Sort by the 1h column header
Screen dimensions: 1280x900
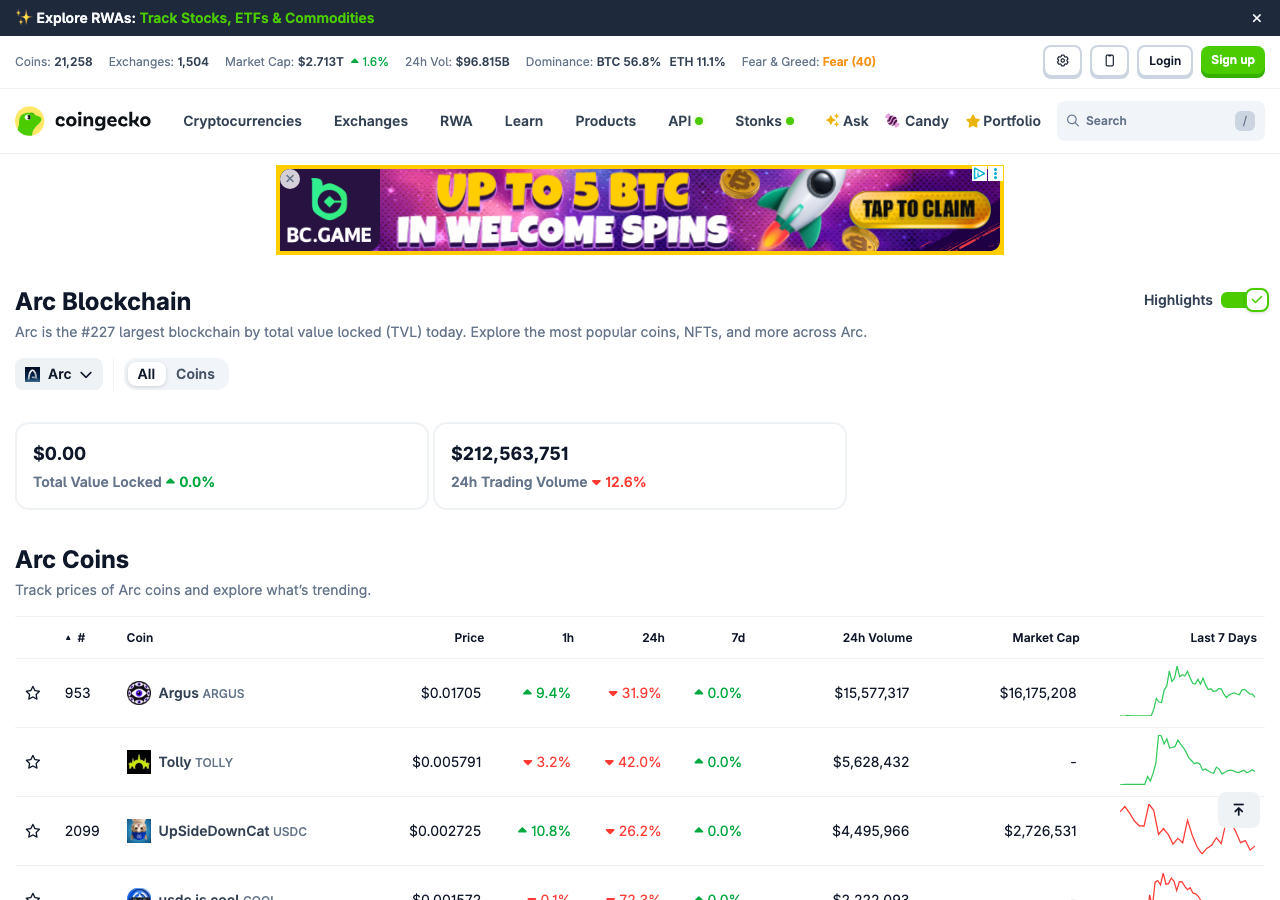tap(568, 638)
